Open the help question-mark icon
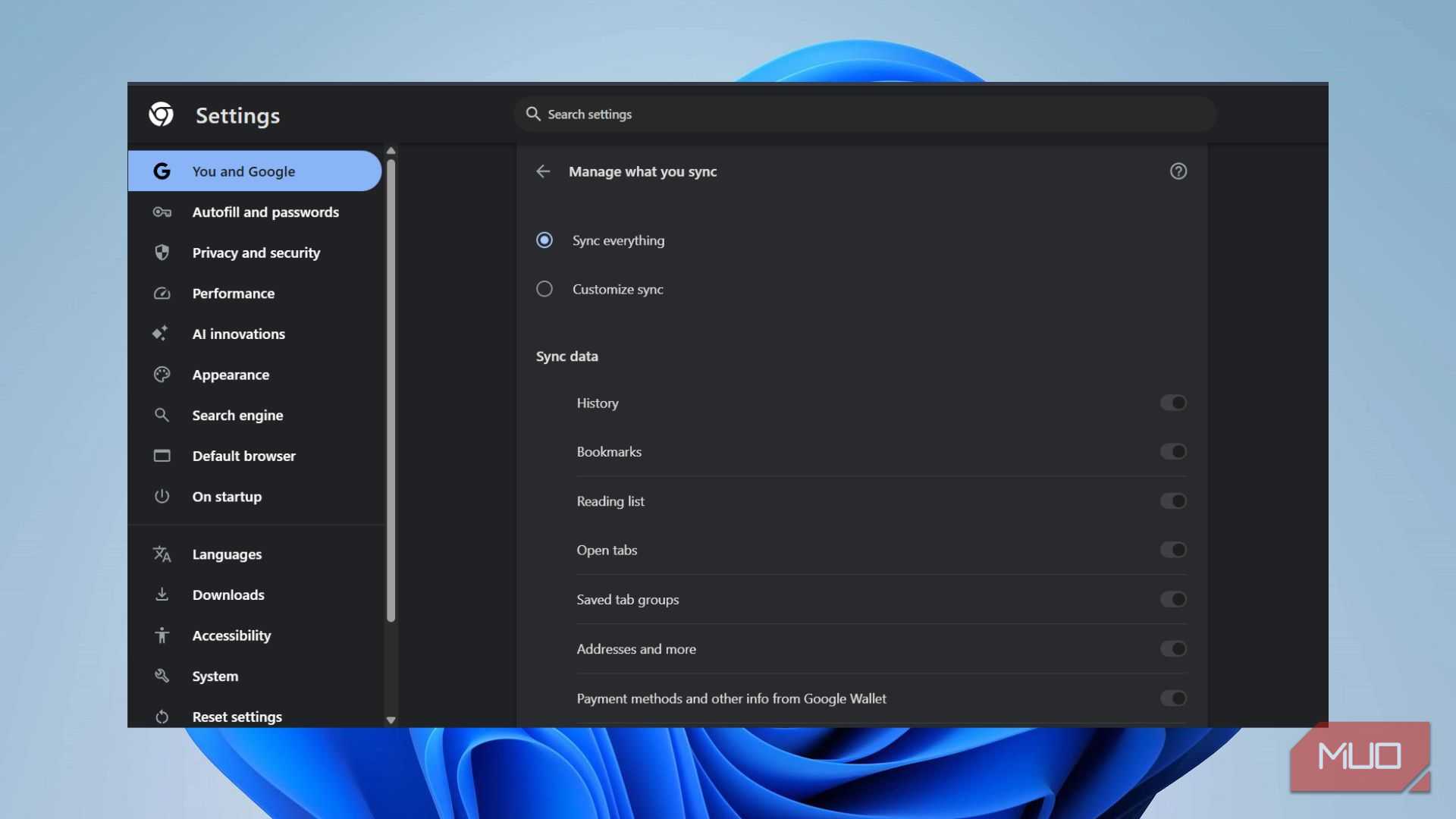This screenshot has width=1456, height=819. click(1178, 171)
